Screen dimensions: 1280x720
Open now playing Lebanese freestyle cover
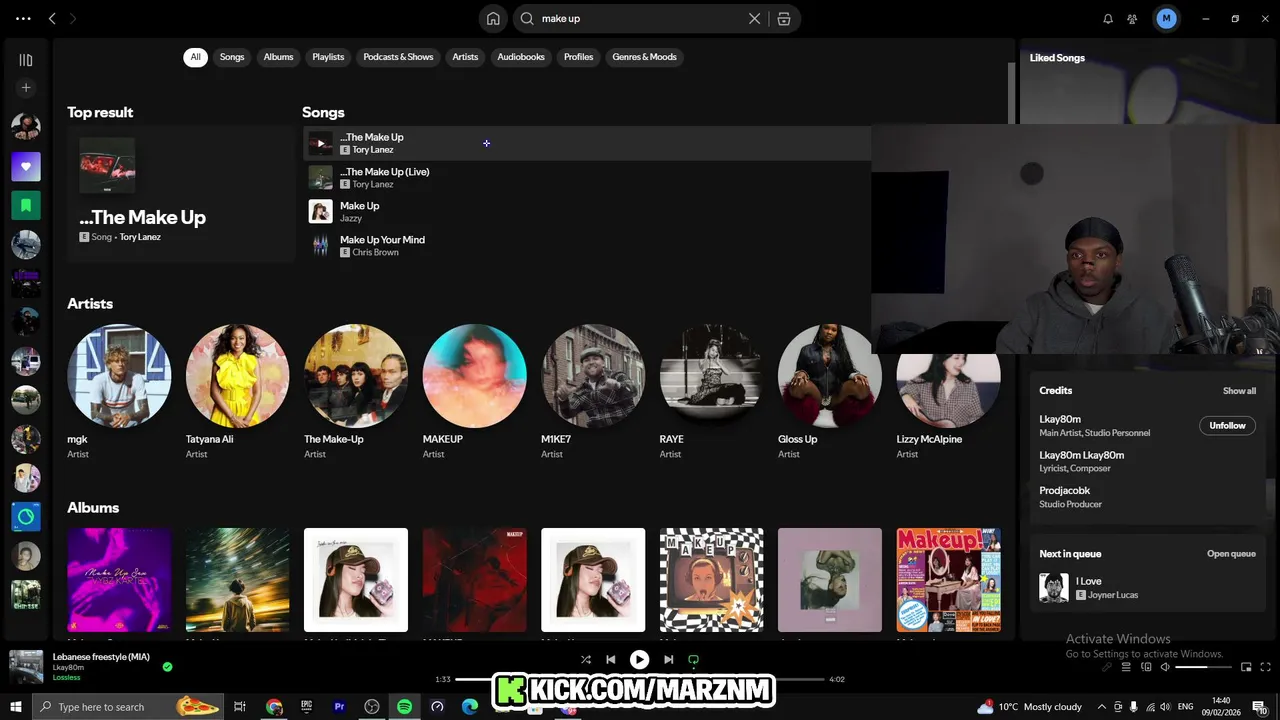[x=26, y=667]
